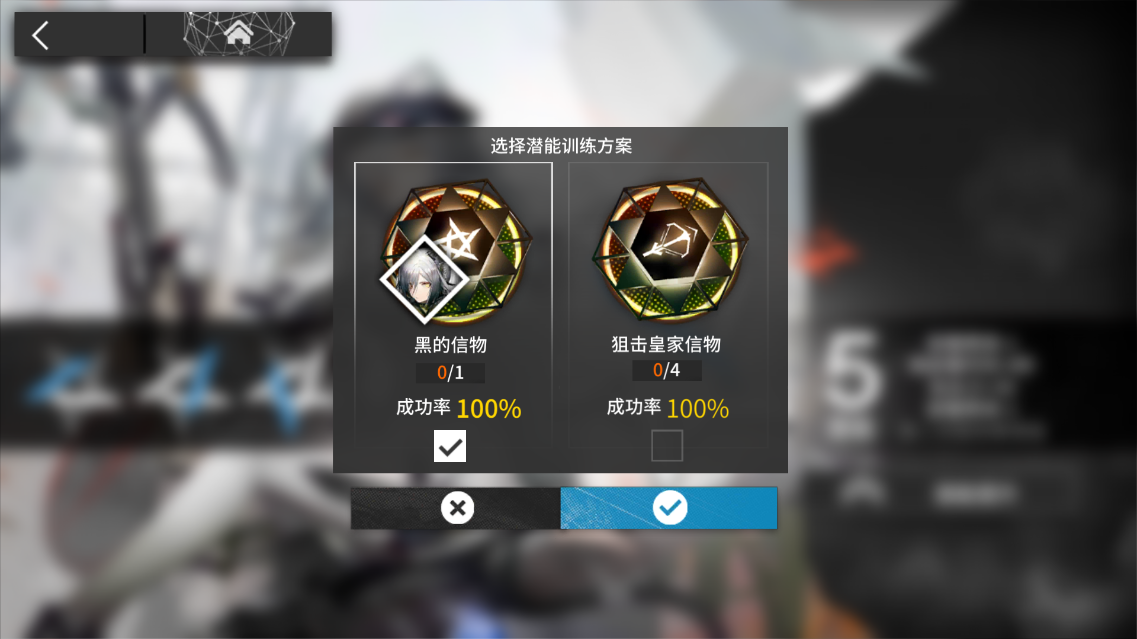Click the 狙击皇家信物 label
The width and height of the screenshot is (1137, 639).
pyautogui.click(x=666, y=345)
